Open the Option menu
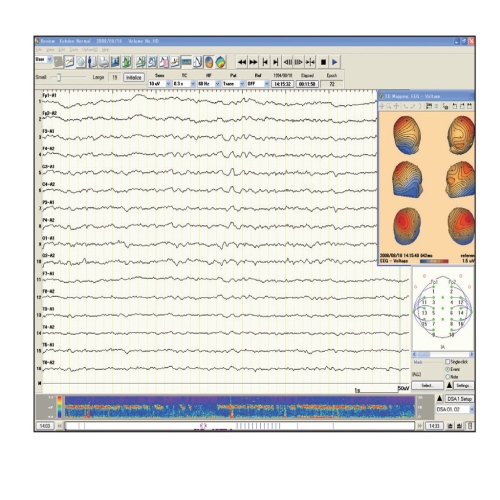The width and height of the screenshot is (500, 500). point(90,50)
